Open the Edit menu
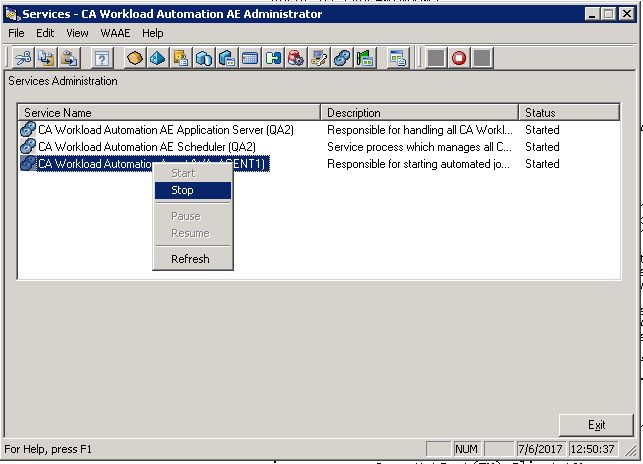The image size is (643, 464). click(45, 33)
